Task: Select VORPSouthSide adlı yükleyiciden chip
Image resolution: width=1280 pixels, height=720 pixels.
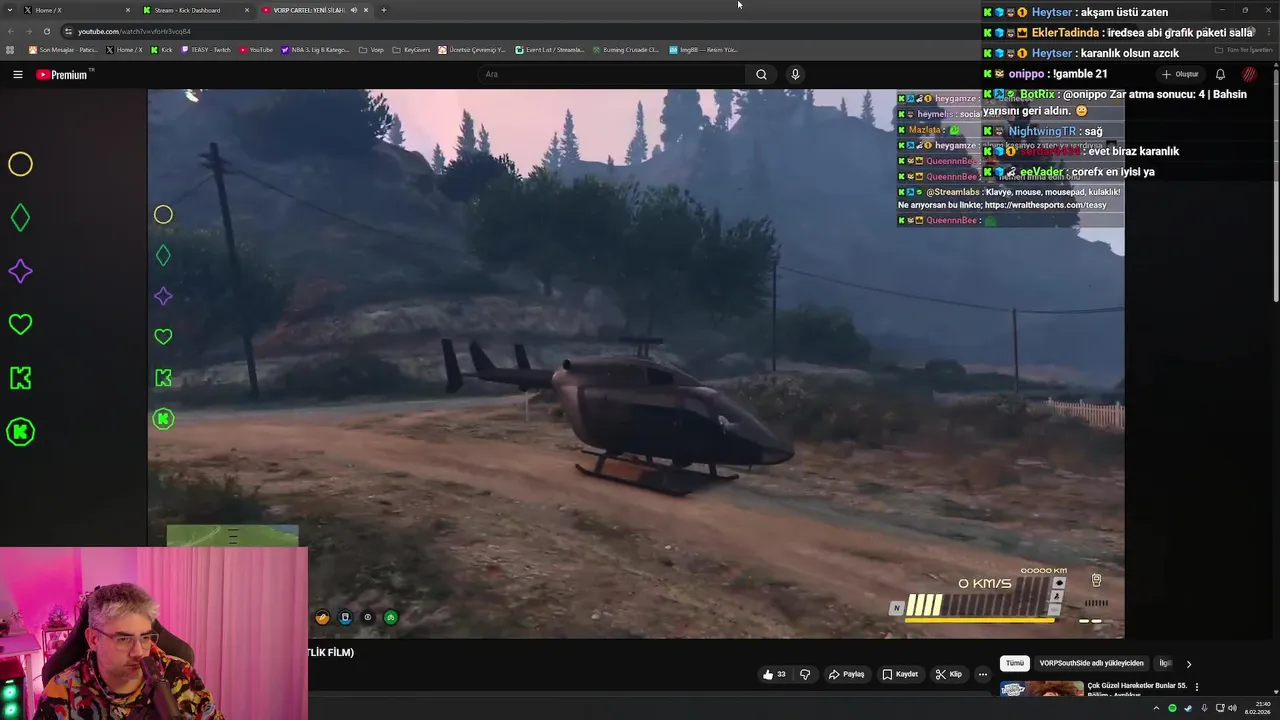Action: [1091, 663]
